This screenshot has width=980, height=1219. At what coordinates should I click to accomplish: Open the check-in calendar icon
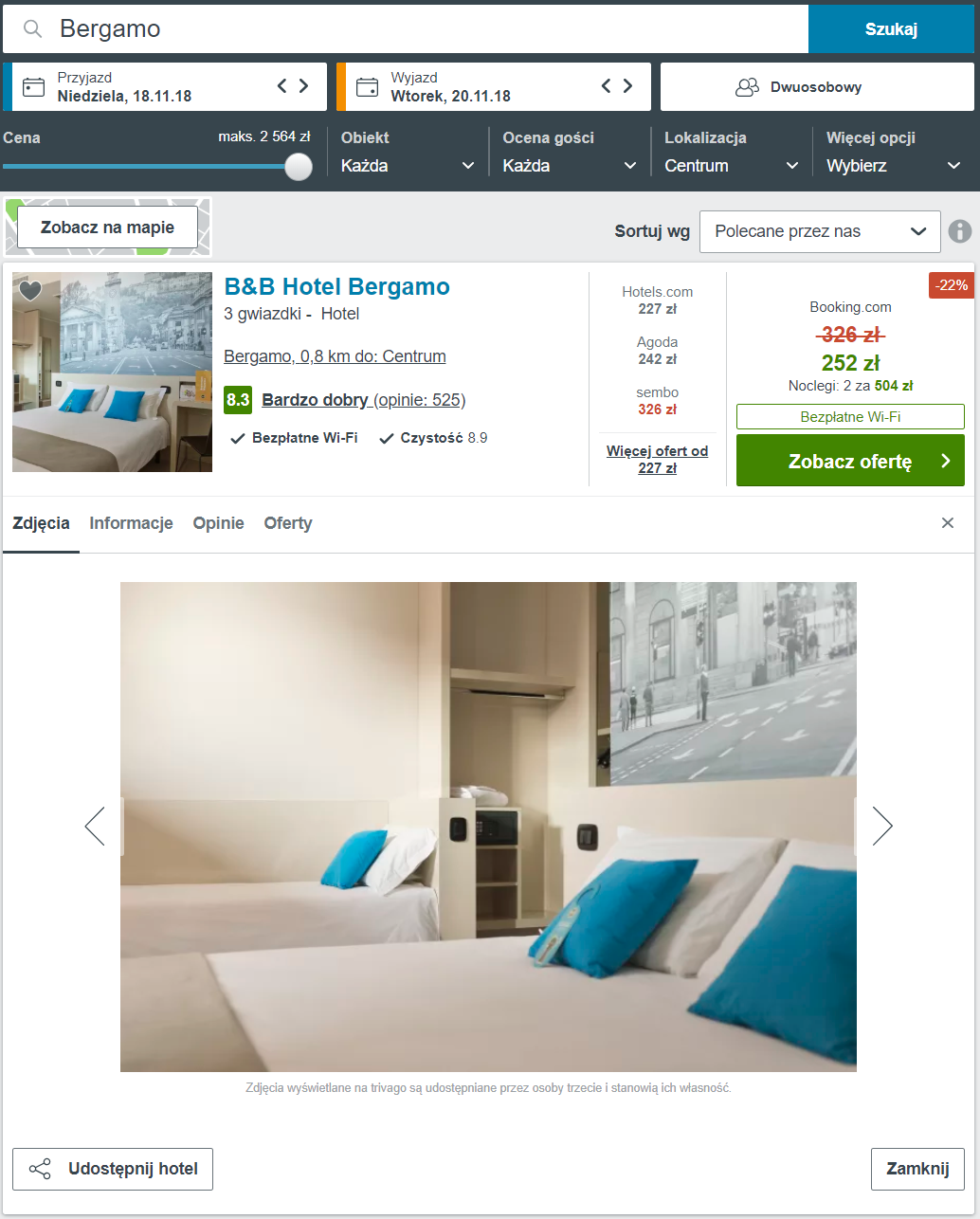[x=34, y=87]
